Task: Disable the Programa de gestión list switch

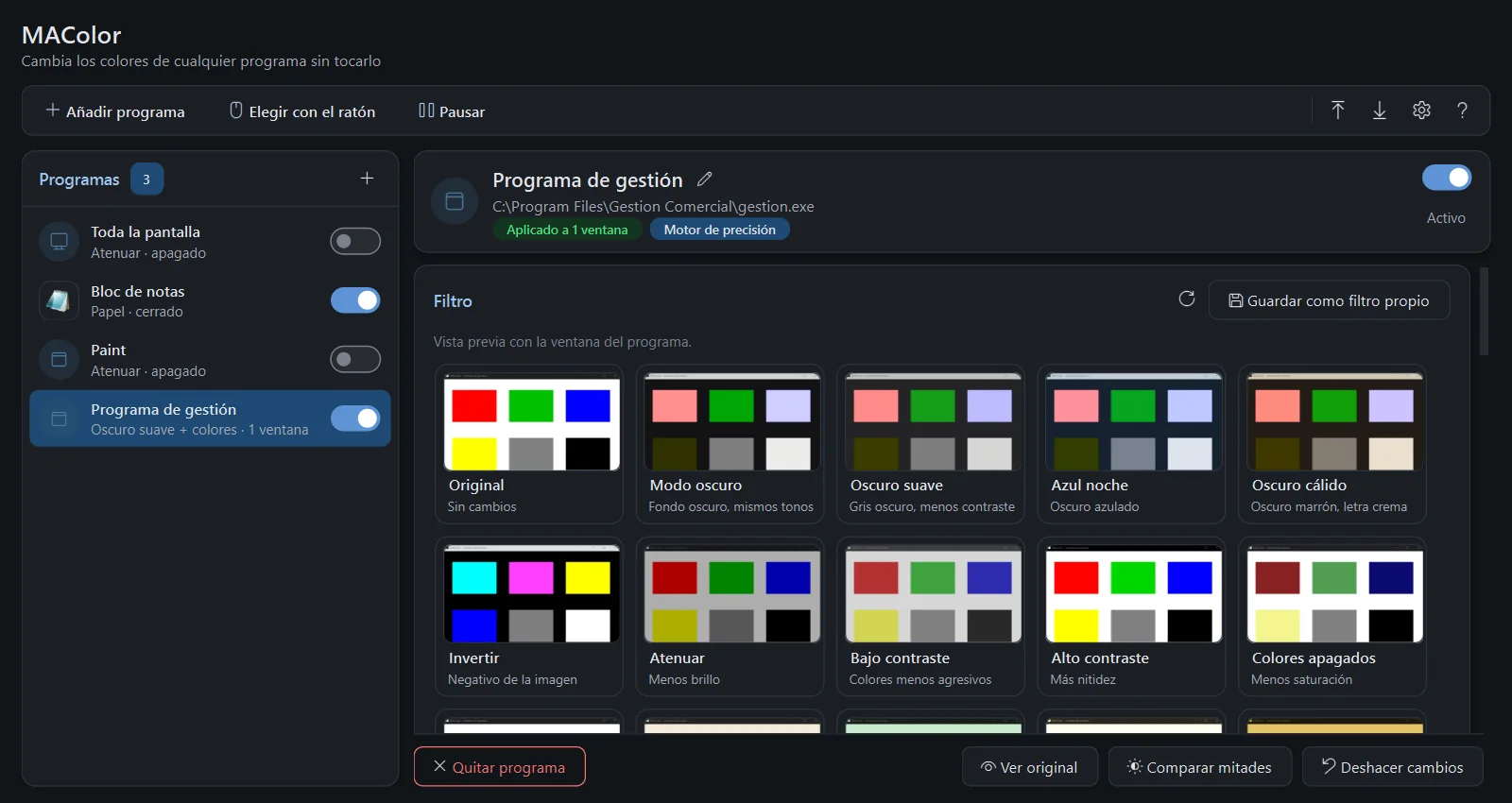Action: 355,419
